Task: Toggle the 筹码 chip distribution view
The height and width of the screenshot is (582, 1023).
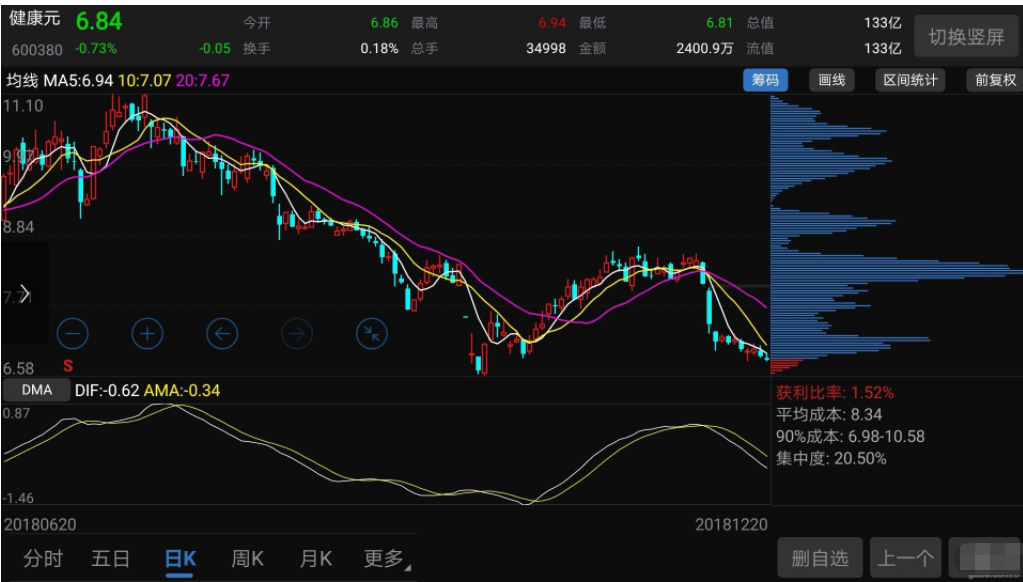Action: pyautogui.click(x=765, y=80)
